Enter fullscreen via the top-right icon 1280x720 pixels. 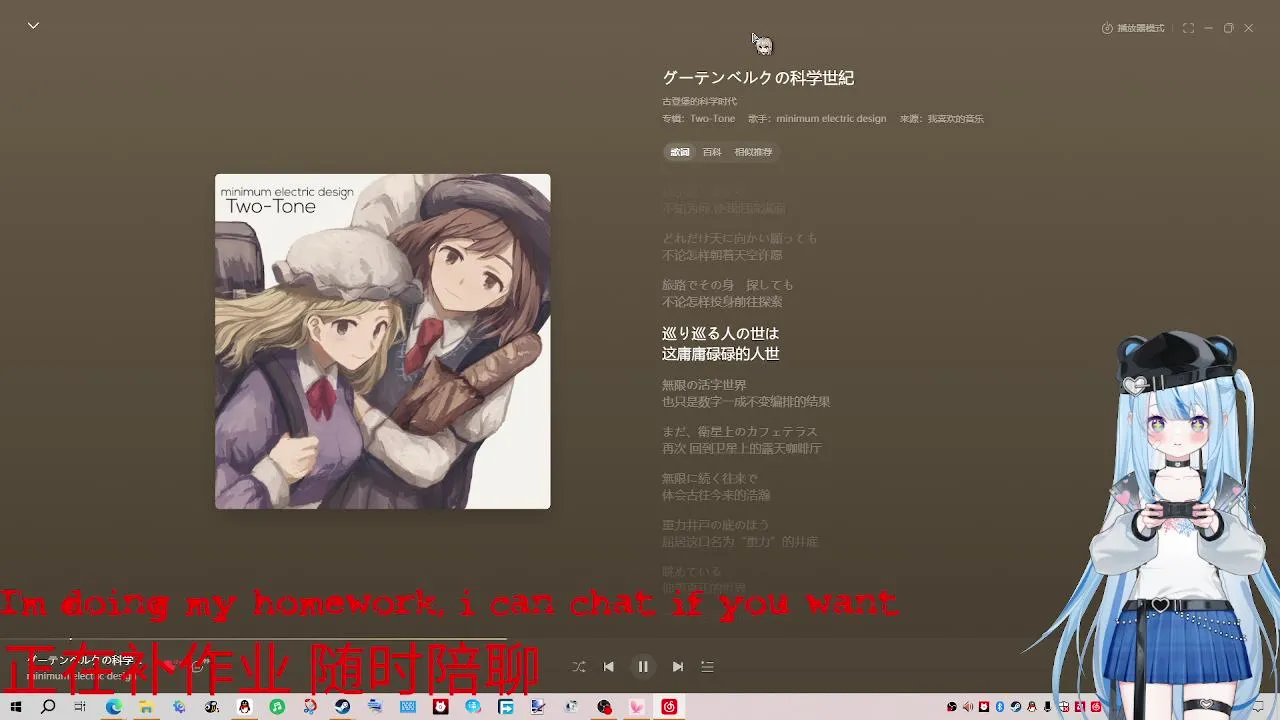pyautogui.click(x=1188, y=28)
